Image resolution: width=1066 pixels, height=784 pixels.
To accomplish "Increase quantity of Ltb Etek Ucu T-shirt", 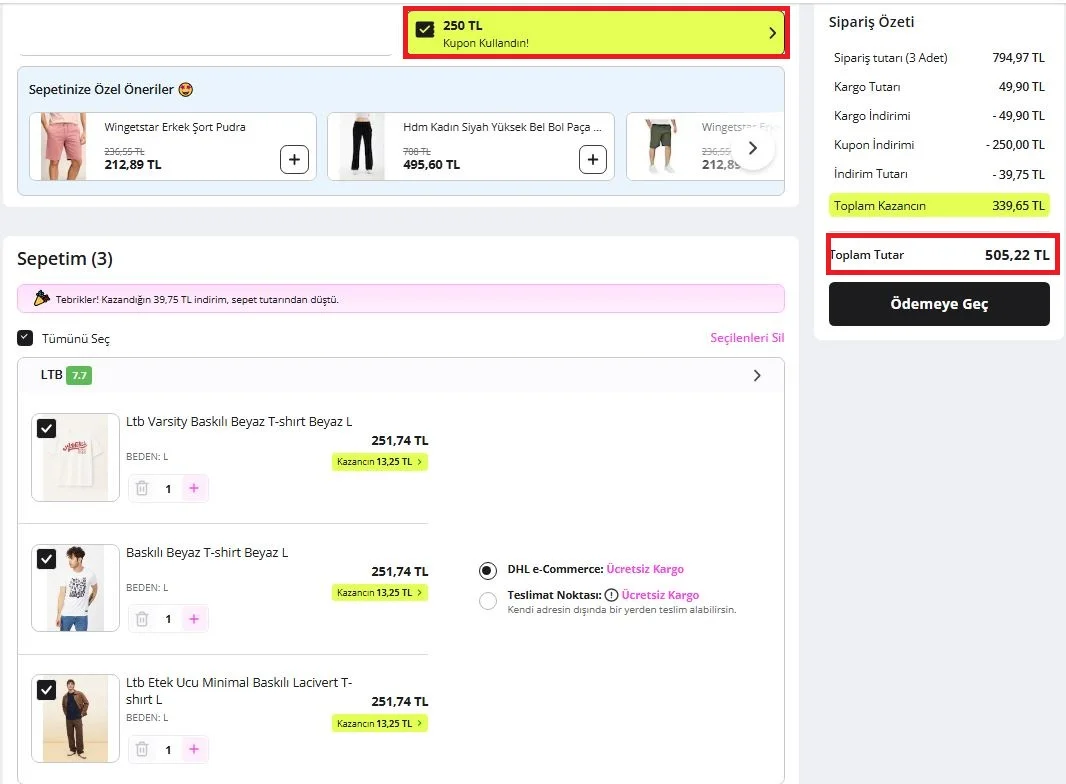I will (194, 749).
